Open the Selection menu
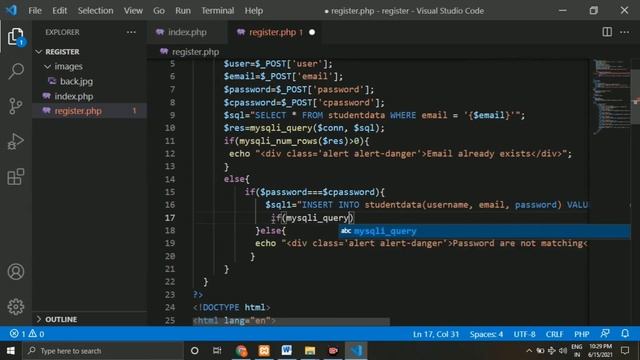Viewport: 640px width, 360px height. point(96,11)
